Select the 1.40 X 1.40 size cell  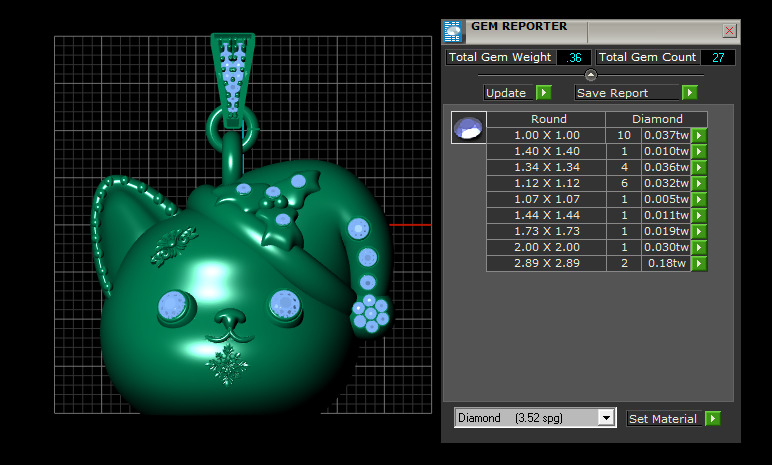[x=546, y=151]
